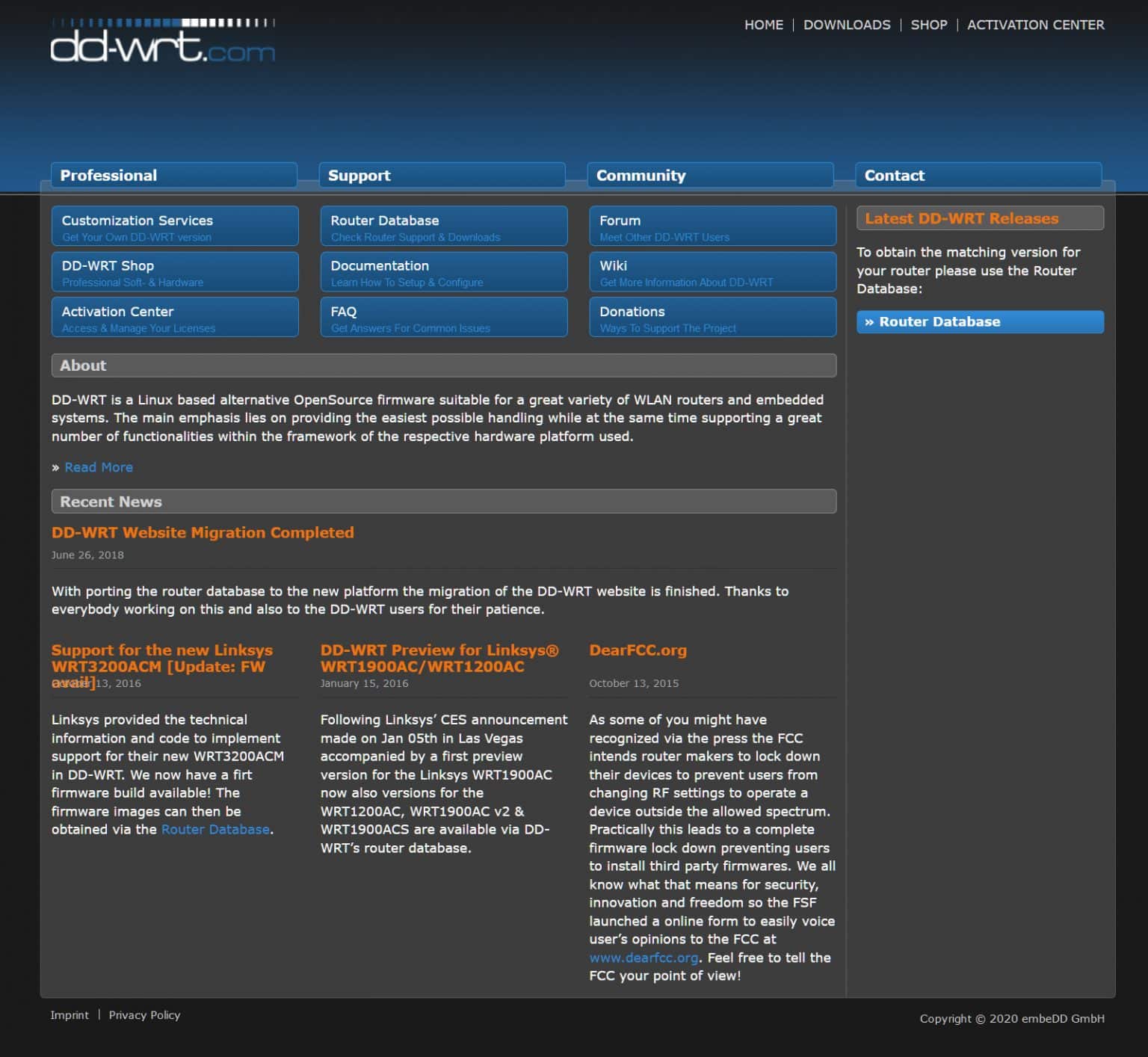This screenshot has width=1148, height=1057.
Task: Open the SHOP top navigation link
Action: (x=928, y=25)
